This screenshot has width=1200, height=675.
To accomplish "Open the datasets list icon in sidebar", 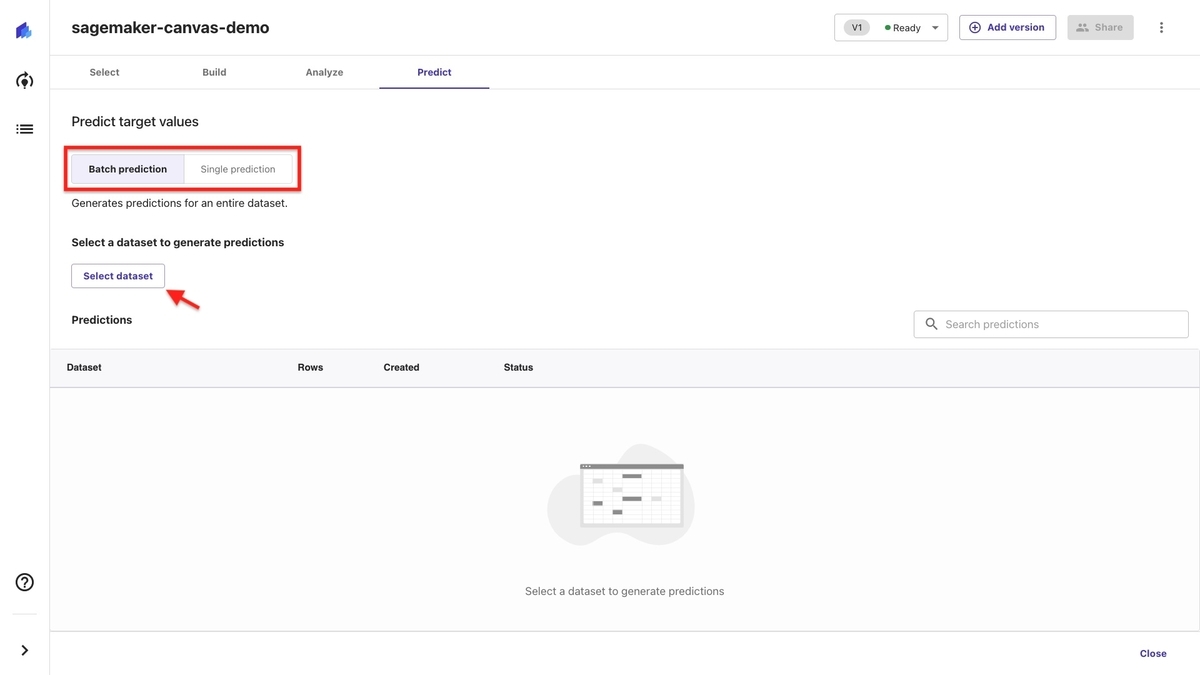I will coord(25,129).
